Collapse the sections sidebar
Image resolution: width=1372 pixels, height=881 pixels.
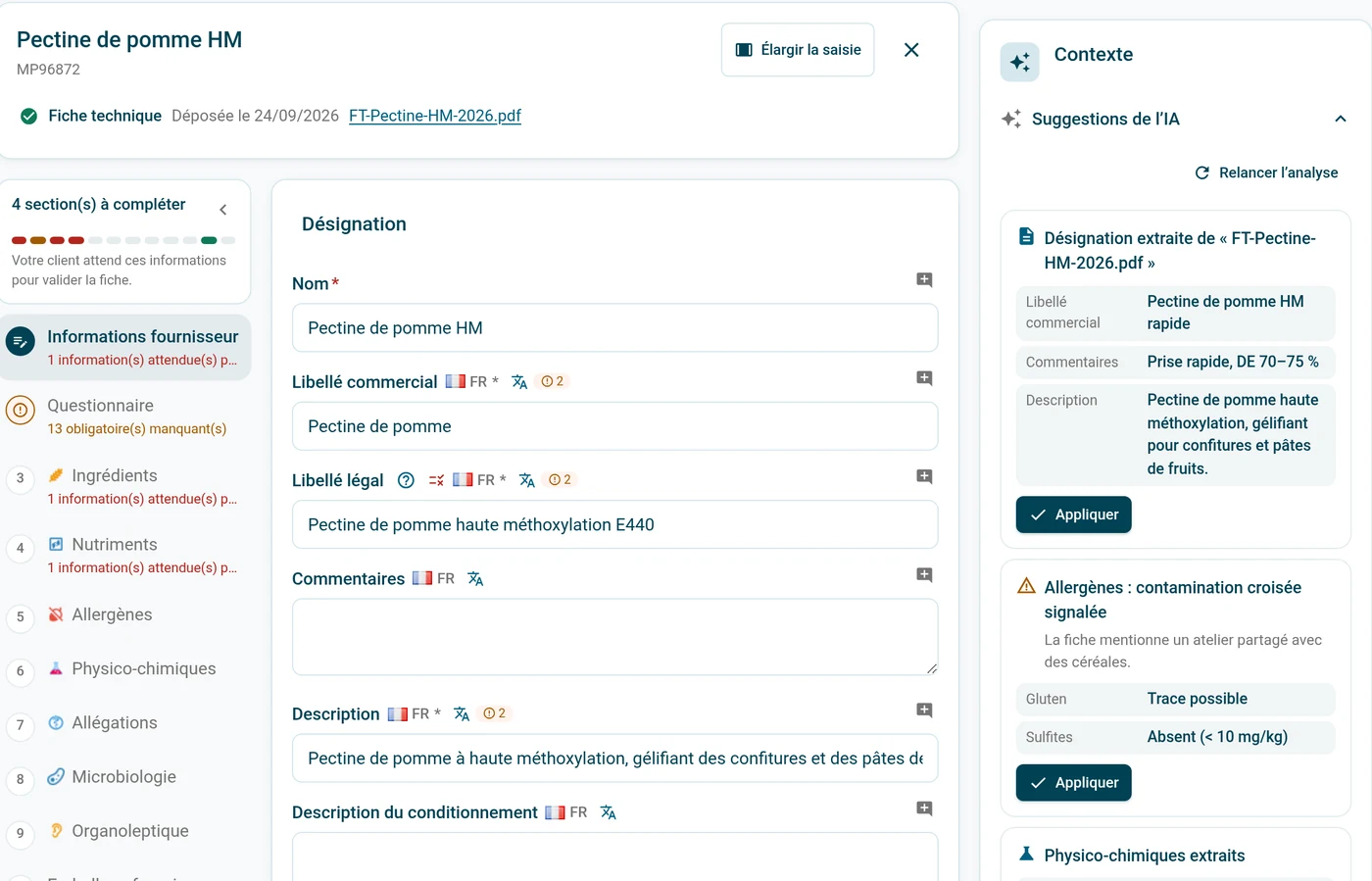coord(223,210)
